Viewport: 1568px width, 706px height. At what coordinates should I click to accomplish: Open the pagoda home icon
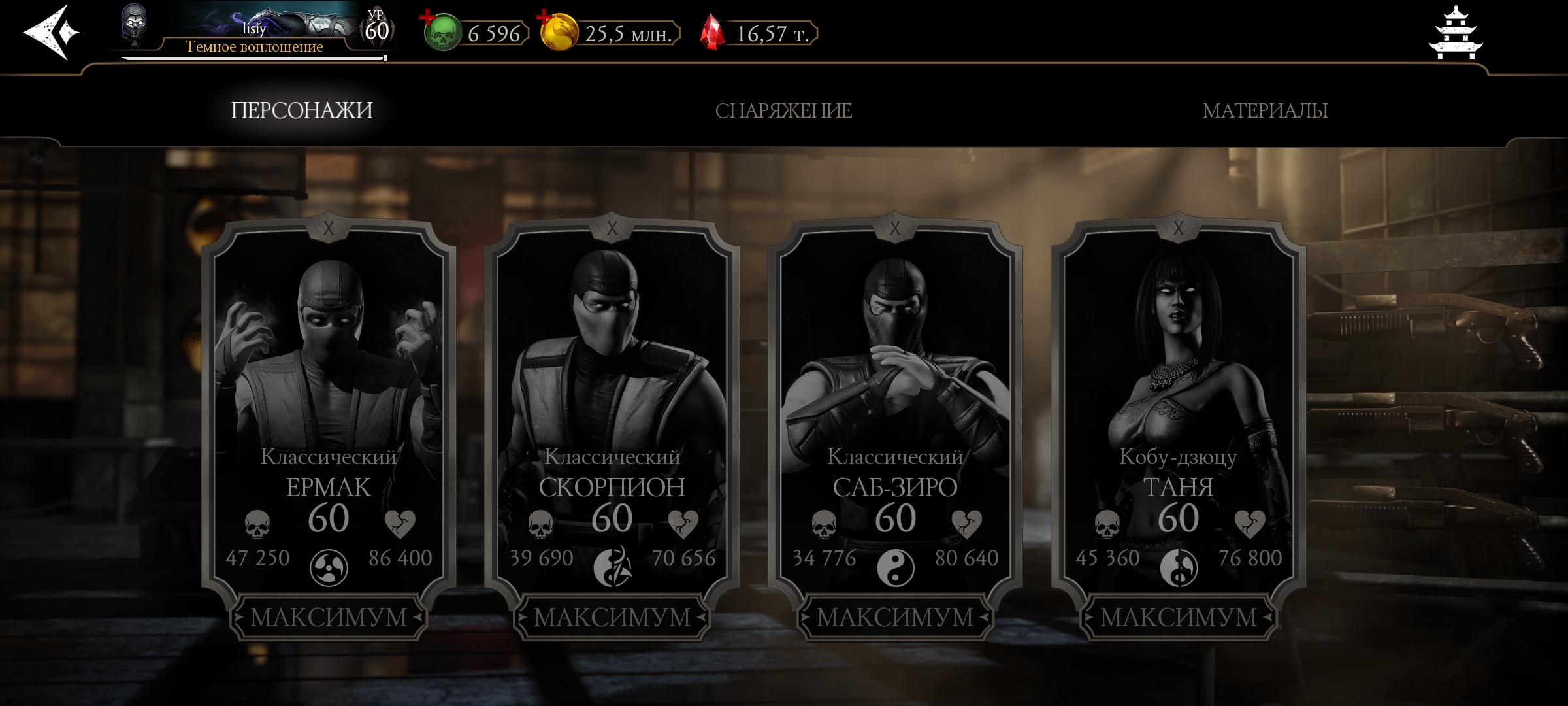click(x=1456, y=33)
